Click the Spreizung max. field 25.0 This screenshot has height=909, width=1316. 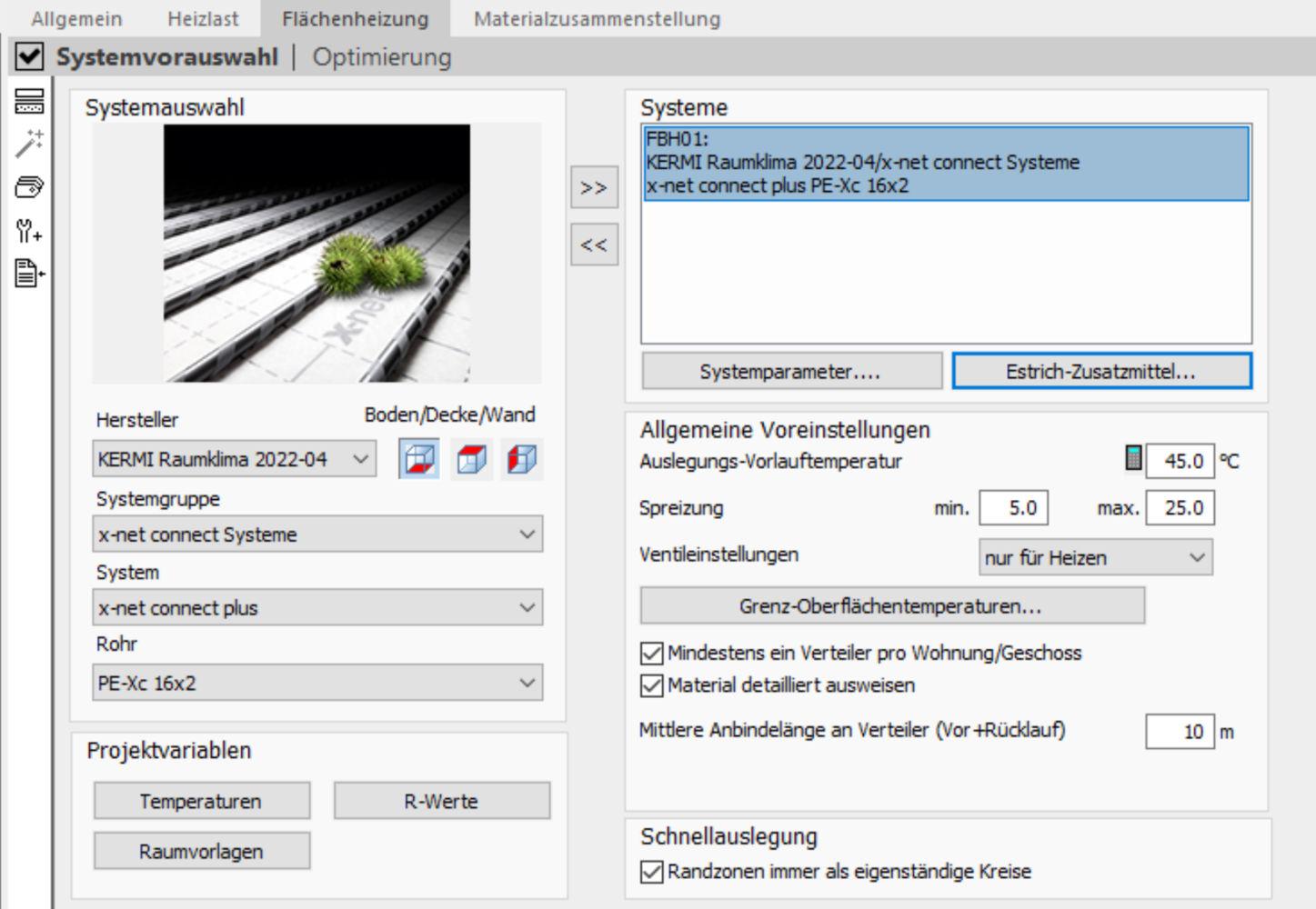[1180, 507]
